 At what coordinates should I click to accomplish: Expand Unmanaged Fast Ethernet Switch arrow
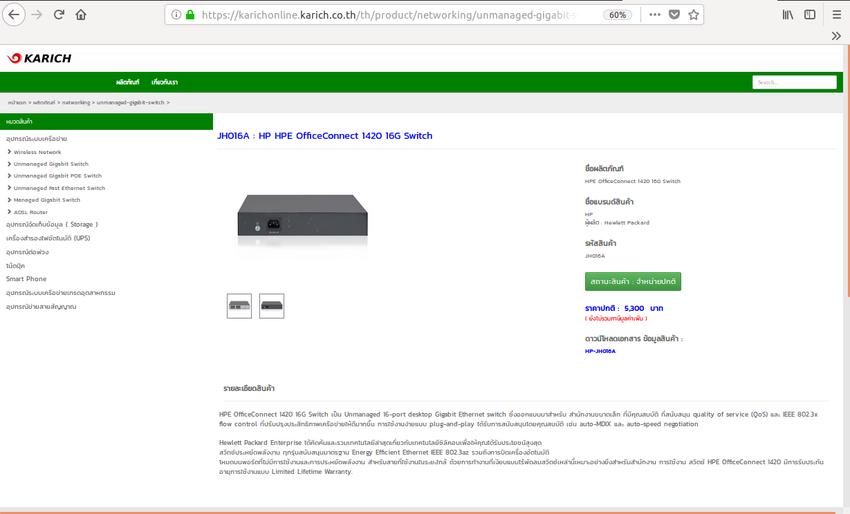click(x=9, y=188)
